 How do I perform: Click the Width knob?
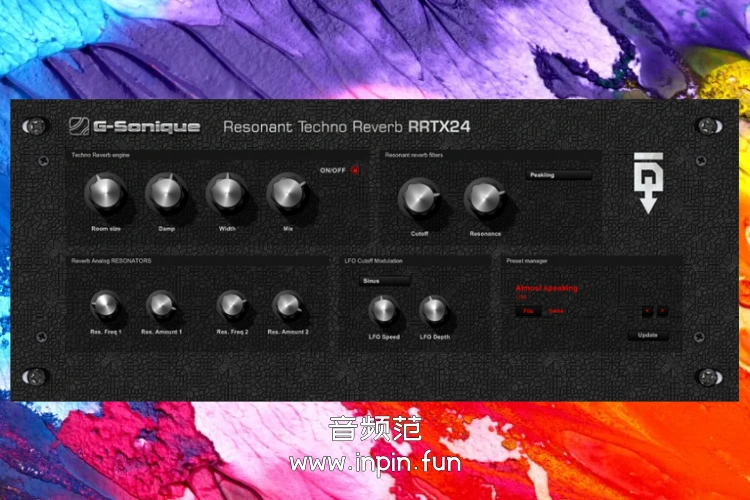coord(227,193)
